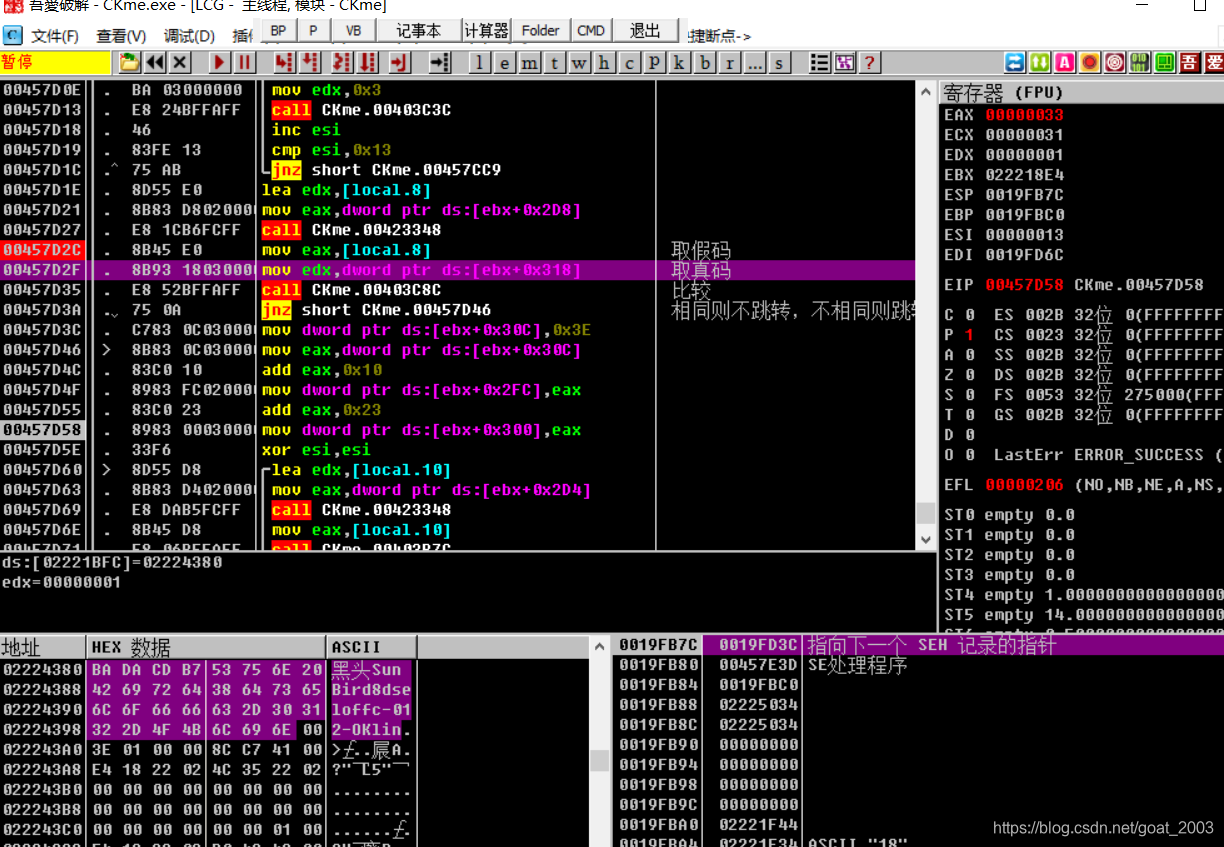The width and height of the screenshot is (1224, 847).
Task: Open Executable modules via 'e' button
Action: coord(505,63)
